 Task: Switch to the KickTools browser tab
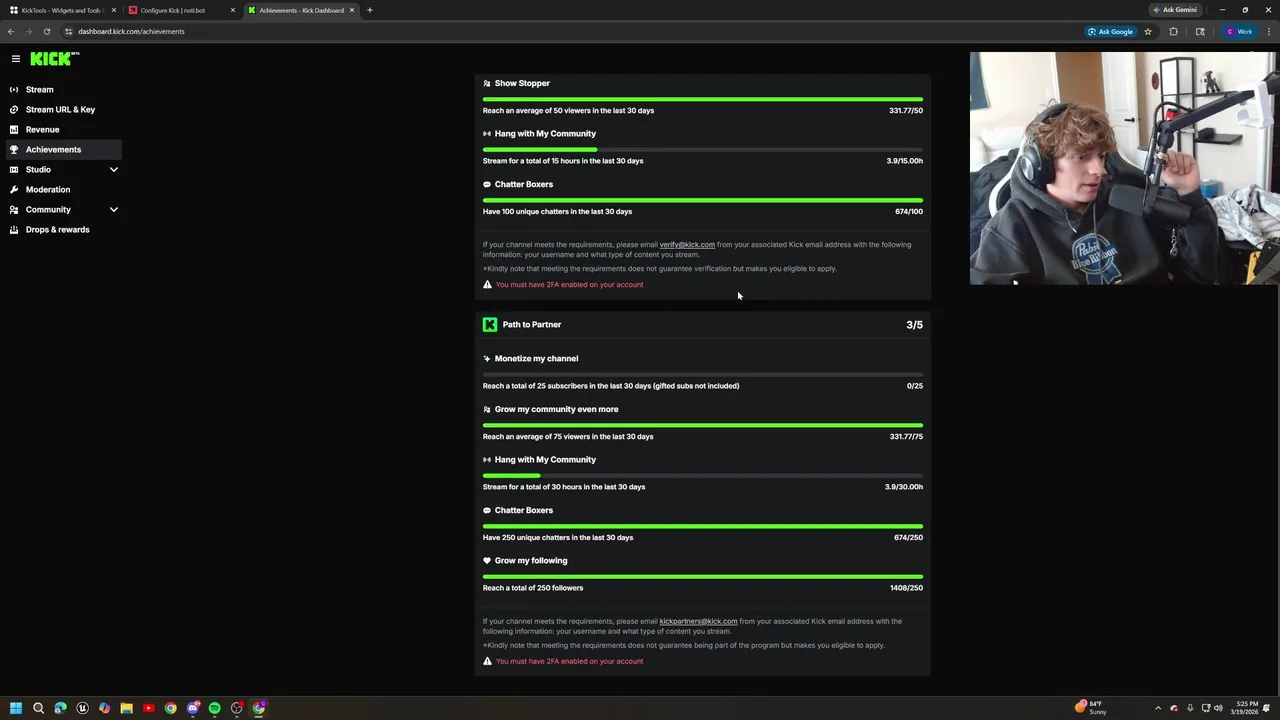61,10
